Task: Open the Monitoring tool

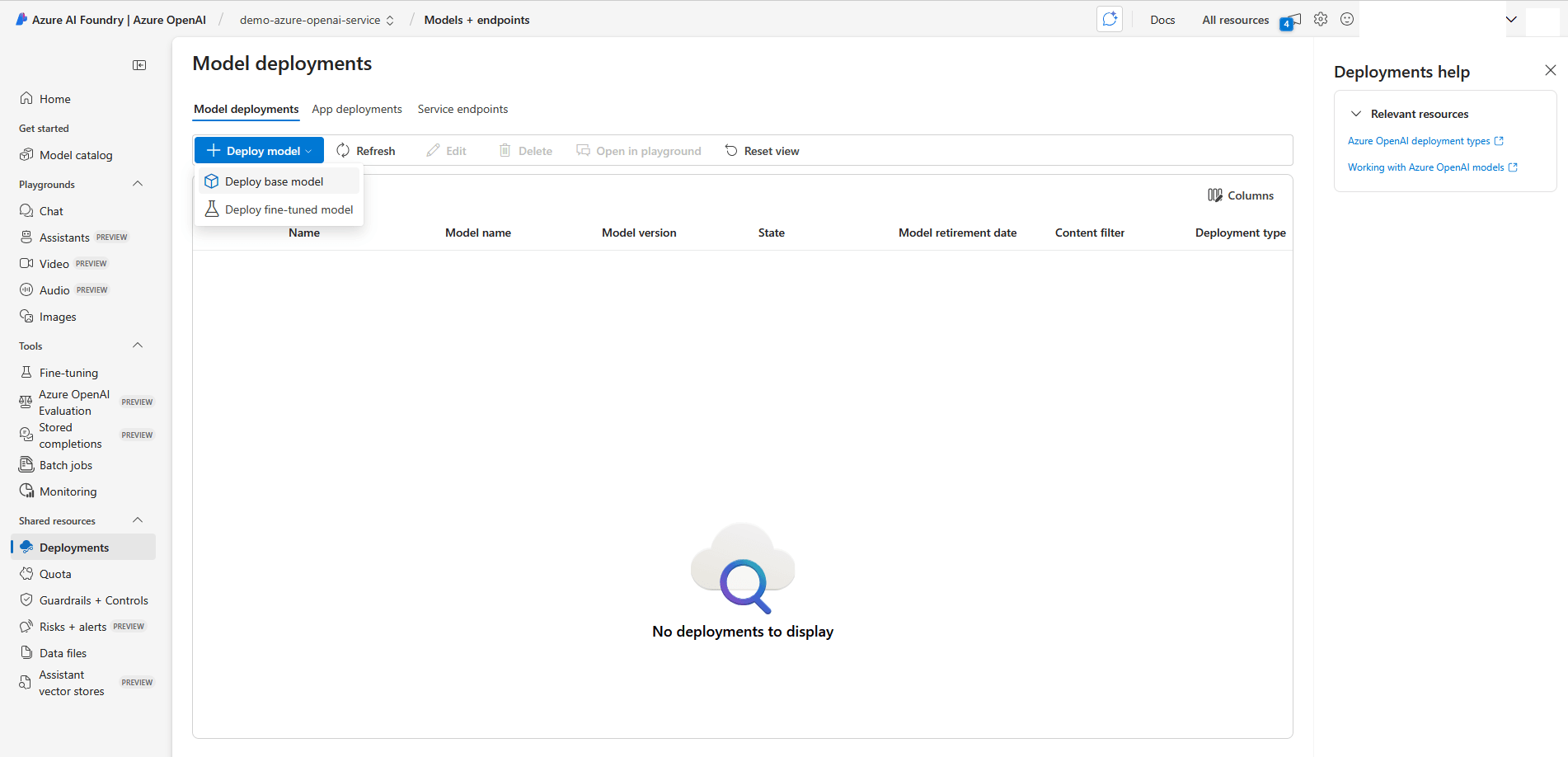Action: 67,491
